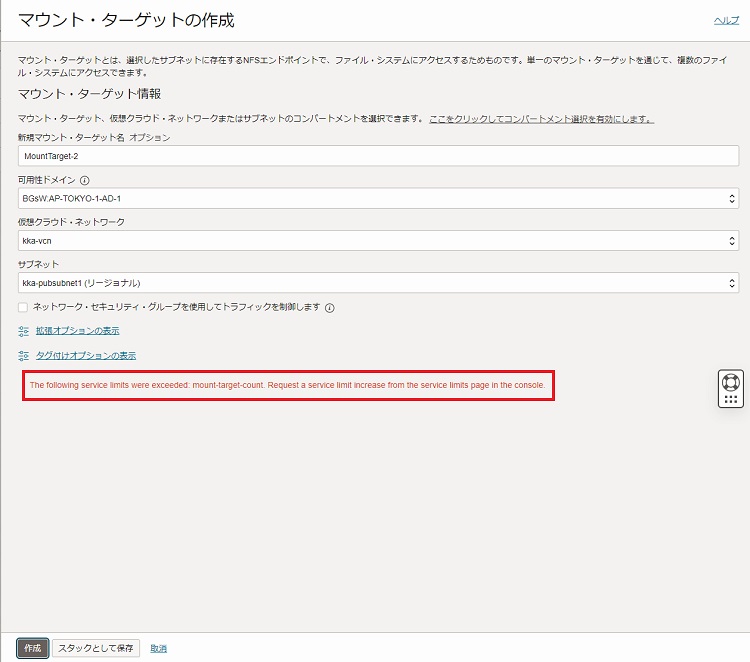Open the availability domain dropdown AP-TOKYO-1-AD-1
The height and width of the screenshot is (662, 750).
tap(378, 199)
